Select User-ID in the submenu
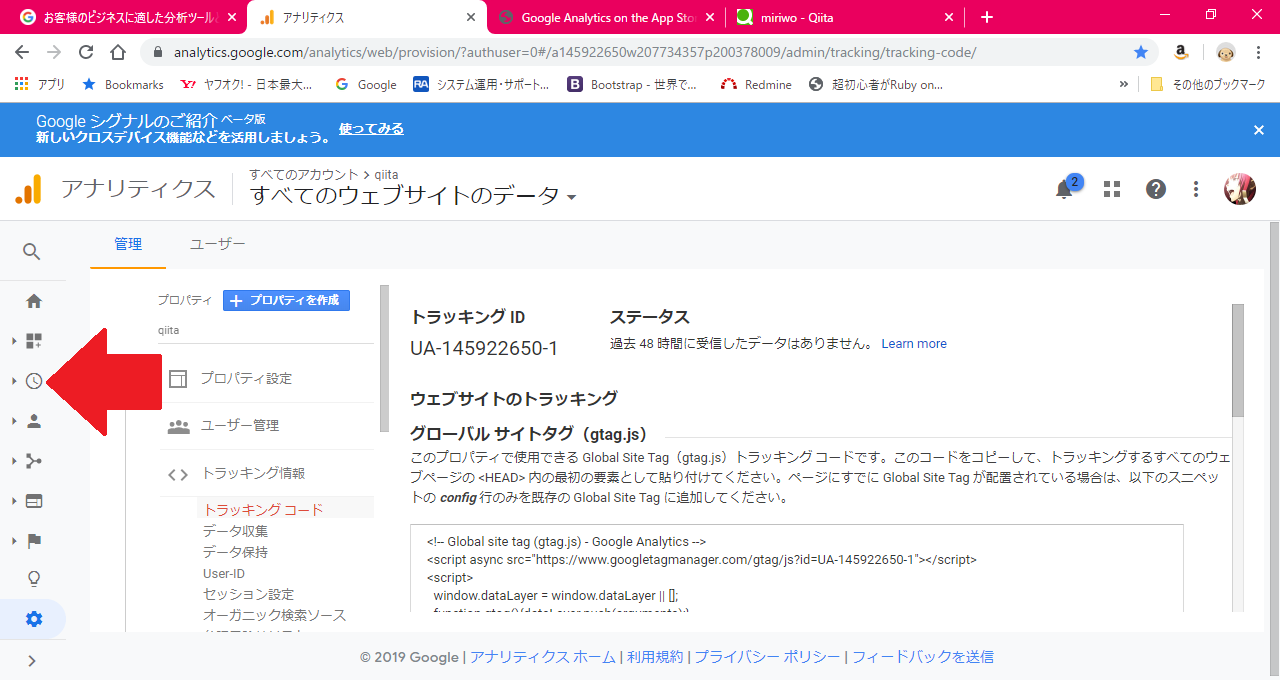Viewport: 1280px width, 680px height. (x=224, y=573)
